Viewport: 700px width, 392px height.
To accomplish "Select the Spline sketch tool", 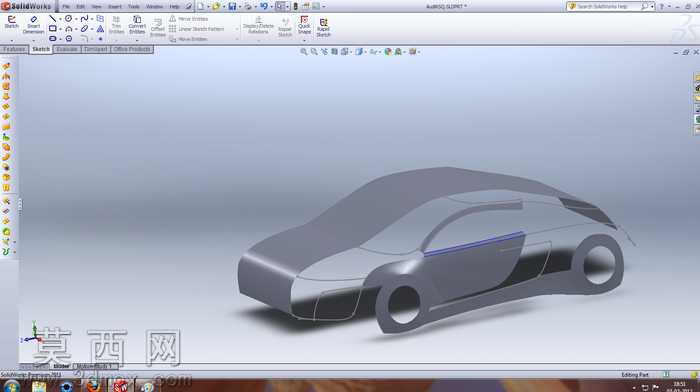I will click(x=84, y=19).
